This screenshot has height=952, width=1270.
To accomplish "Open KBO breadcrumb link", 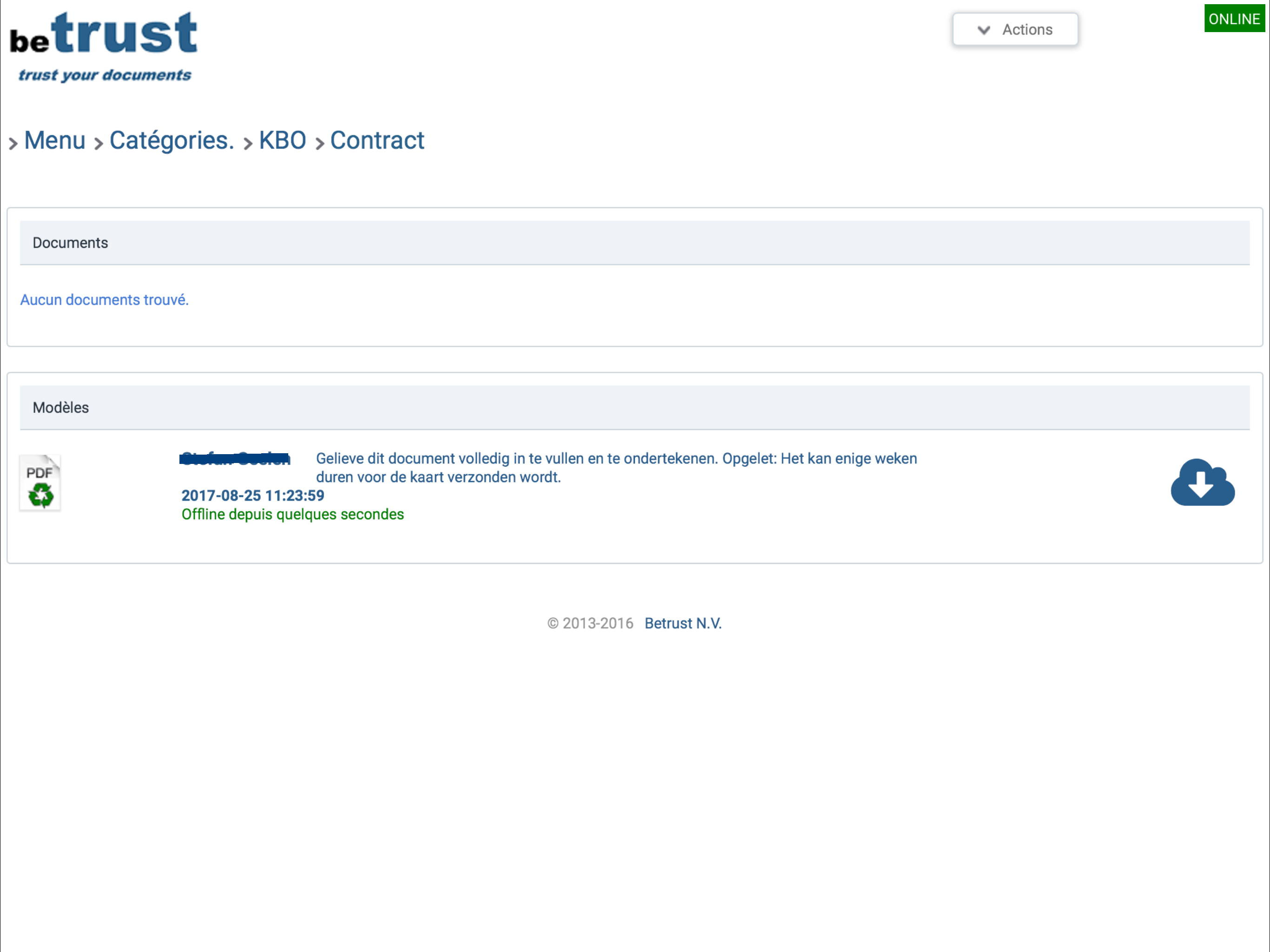I will coord(283,141).
